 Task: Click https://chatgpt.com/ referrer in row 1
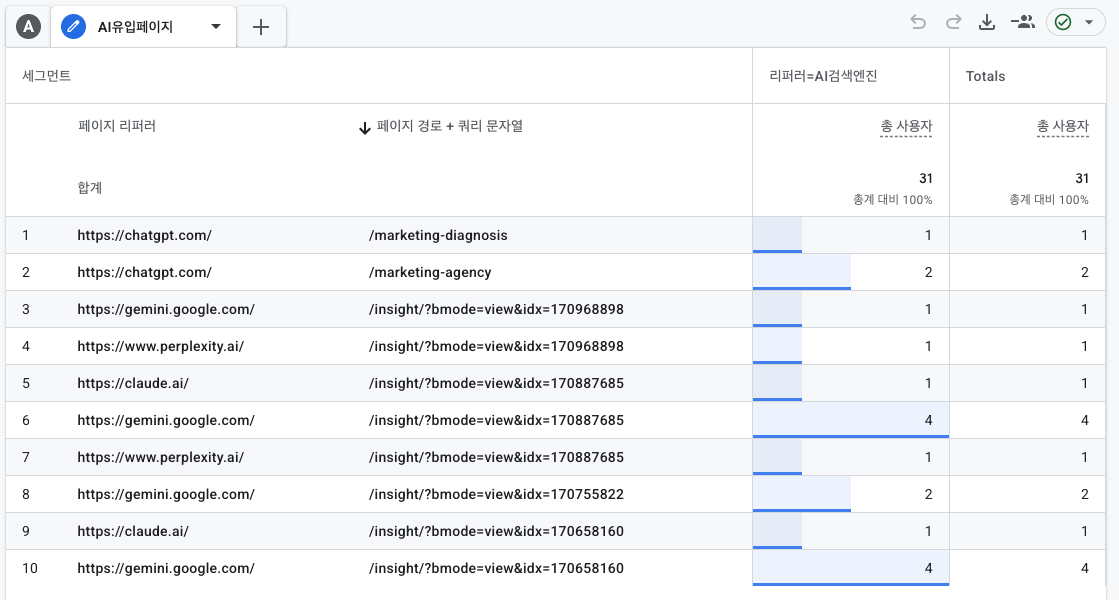point(145,235)
